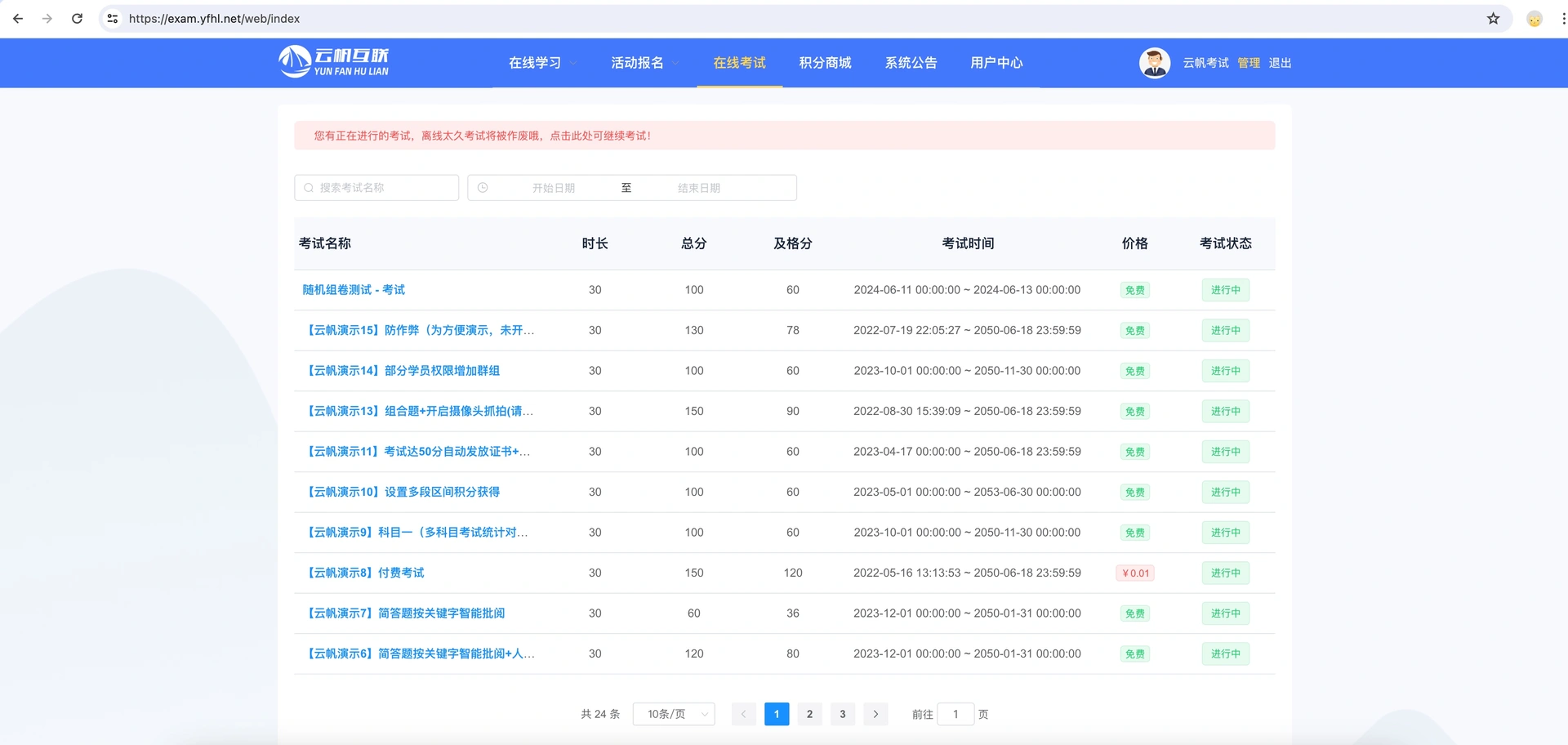Click the 管理 link in header

click(x=1249, y=63)
